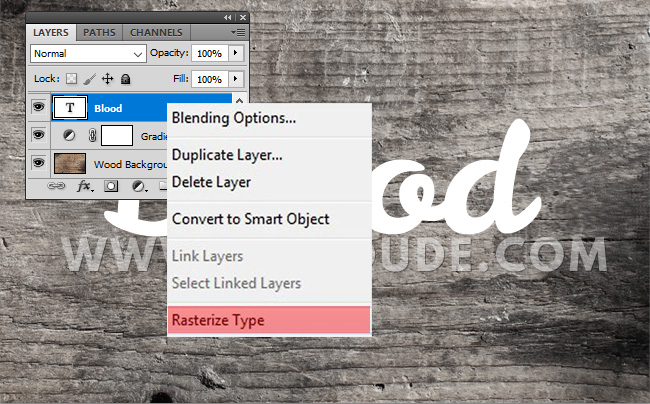Screen dimensions: 650x404
Task: Collapse the panel with double arrows
Action: pos(228,17)
